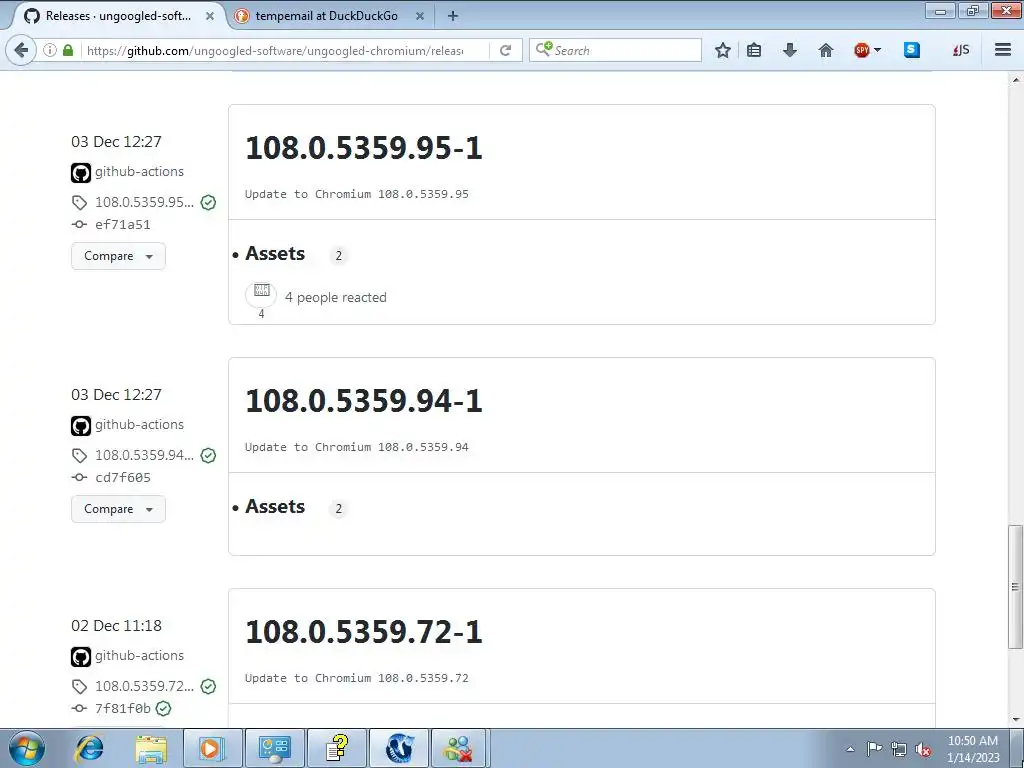Click github-actions avatar beside 72-1 release
1024x768 pixels.
coord(81,657)
